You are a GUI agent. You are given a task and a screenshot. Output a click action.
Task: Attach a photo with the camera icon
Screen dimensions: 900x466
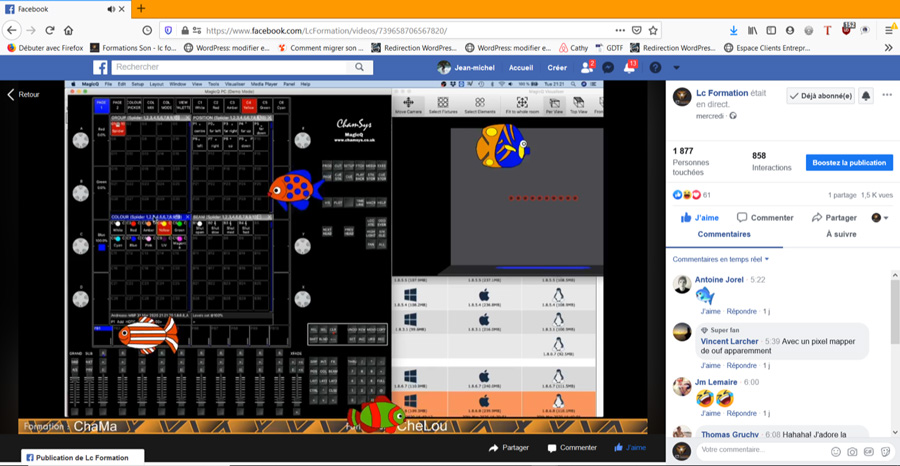tap(852, 452)
